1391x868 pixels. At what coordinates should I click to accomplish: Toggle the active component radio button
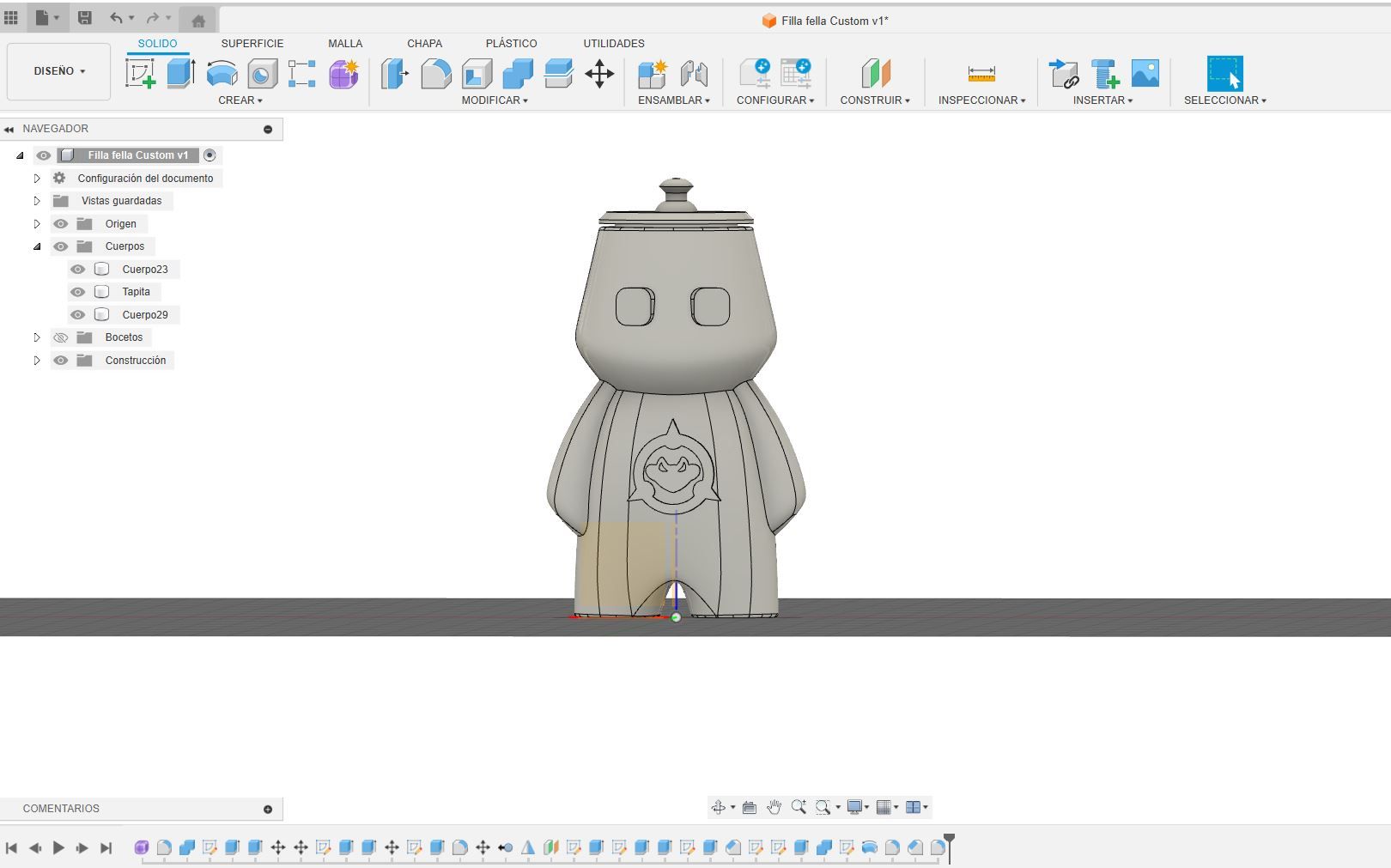pyautogui.click(x=210, y=155)
